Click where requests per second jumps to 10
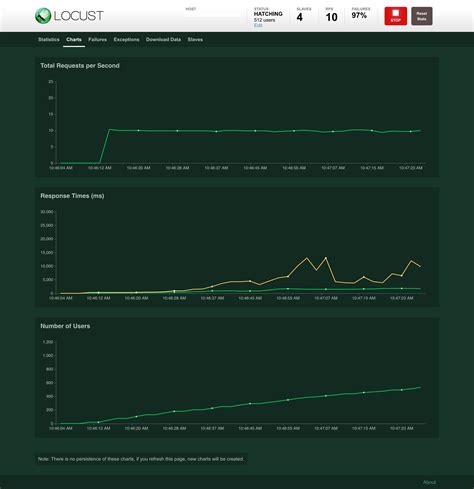The image size is (474, 489). 110,129
